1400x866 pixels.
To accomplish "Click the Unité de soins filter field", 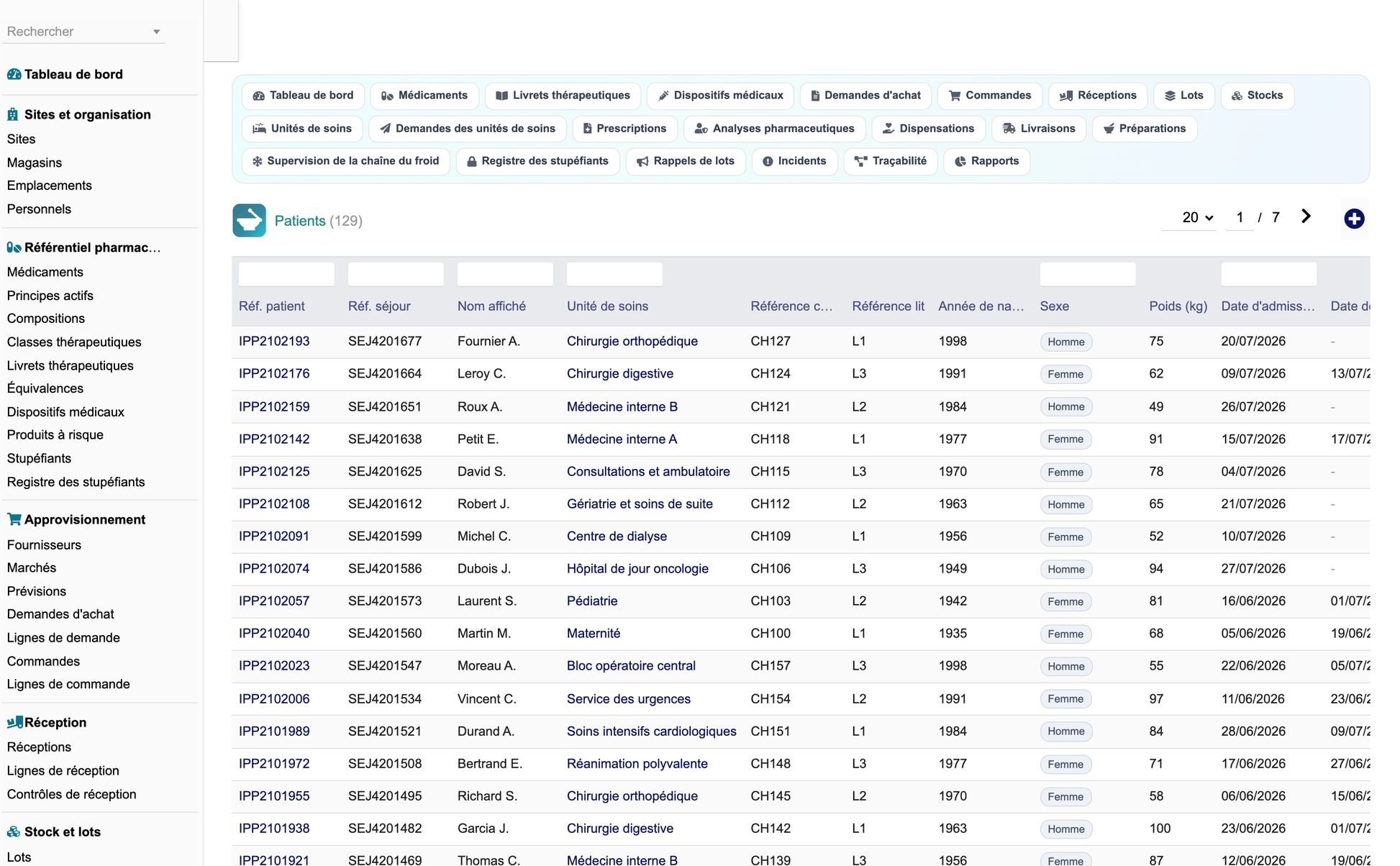I will click(614, 274).
